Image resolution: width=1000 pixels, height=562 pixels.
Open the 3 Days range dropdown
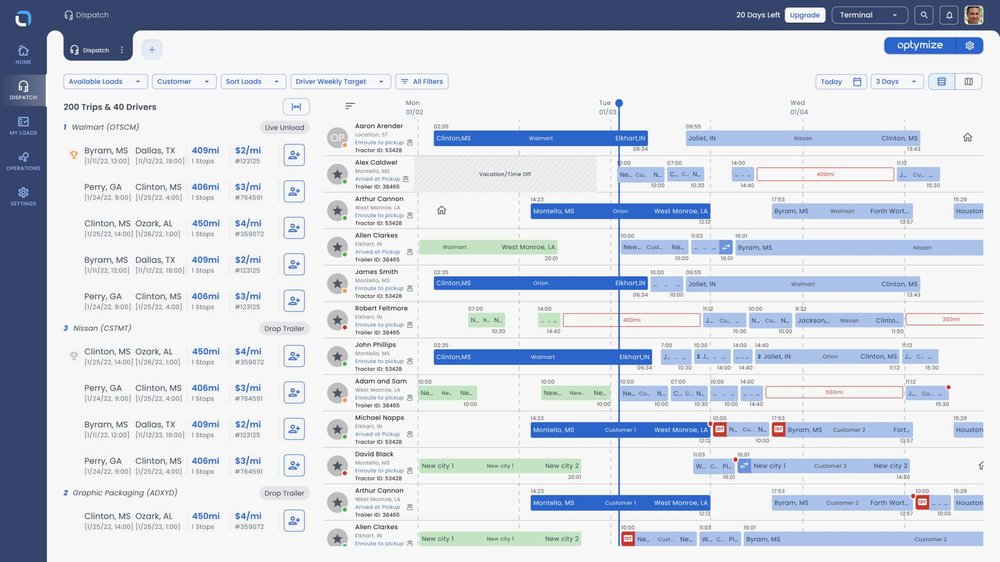click(x=897, y=82)
